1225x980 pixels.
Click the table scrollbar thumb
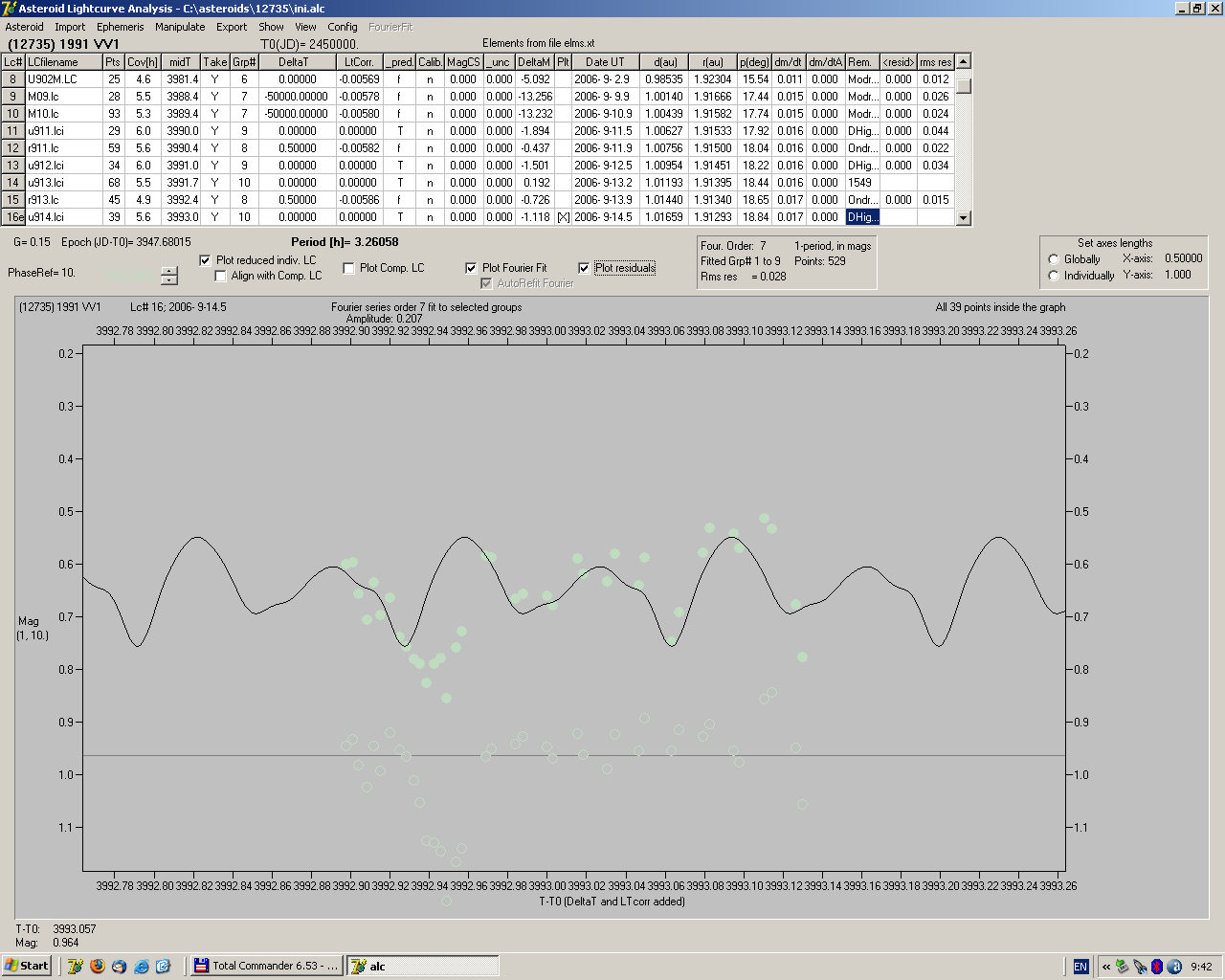pyautogui.click(x=964, y=85)
